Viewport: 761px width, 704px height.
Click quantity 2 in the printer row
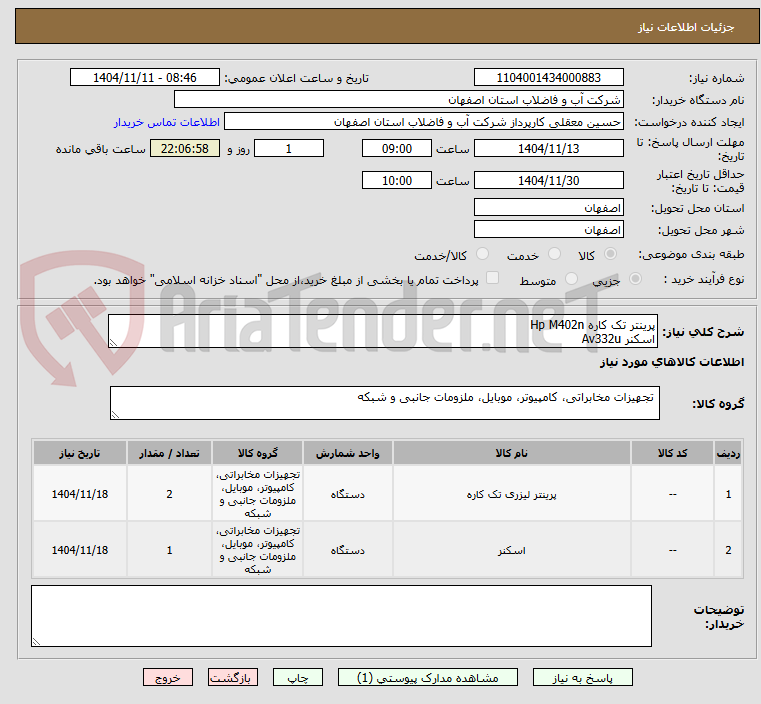point(169,494)
